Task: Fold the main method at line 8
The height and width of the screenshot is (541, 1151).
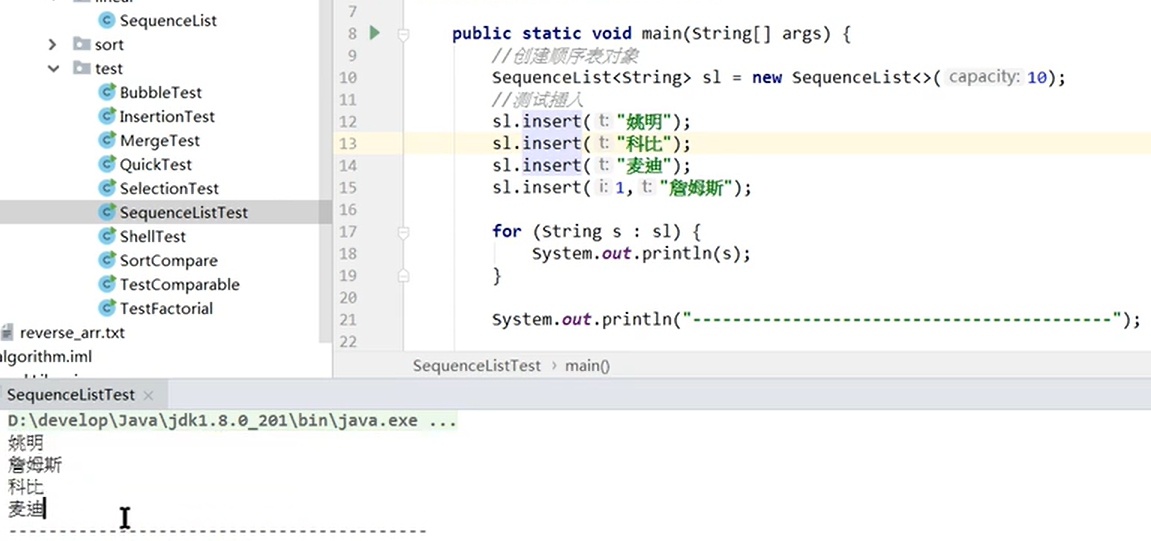Action: click(x=403, y=34)
